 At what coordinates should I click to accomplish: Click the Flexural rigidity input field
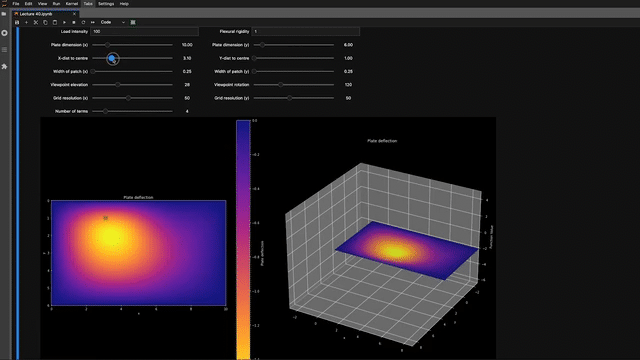pos(306,31)
